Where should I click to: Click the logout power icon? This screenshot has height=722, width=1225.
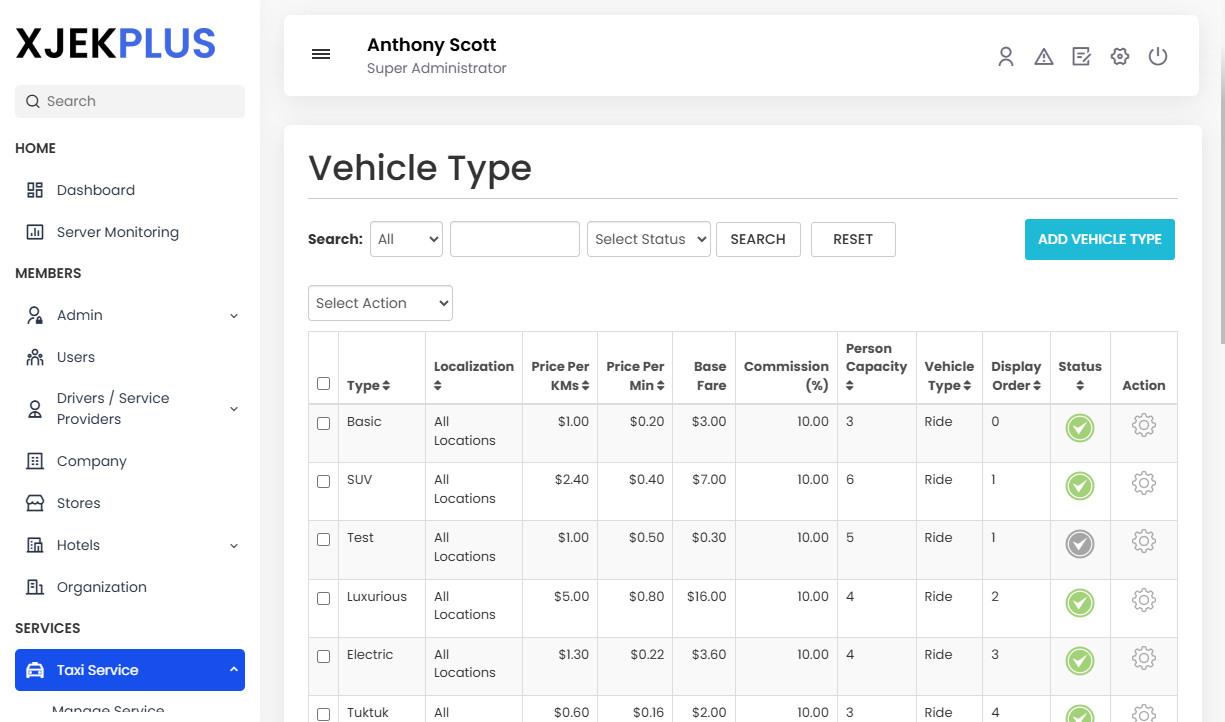click(x=1158, y=56)
